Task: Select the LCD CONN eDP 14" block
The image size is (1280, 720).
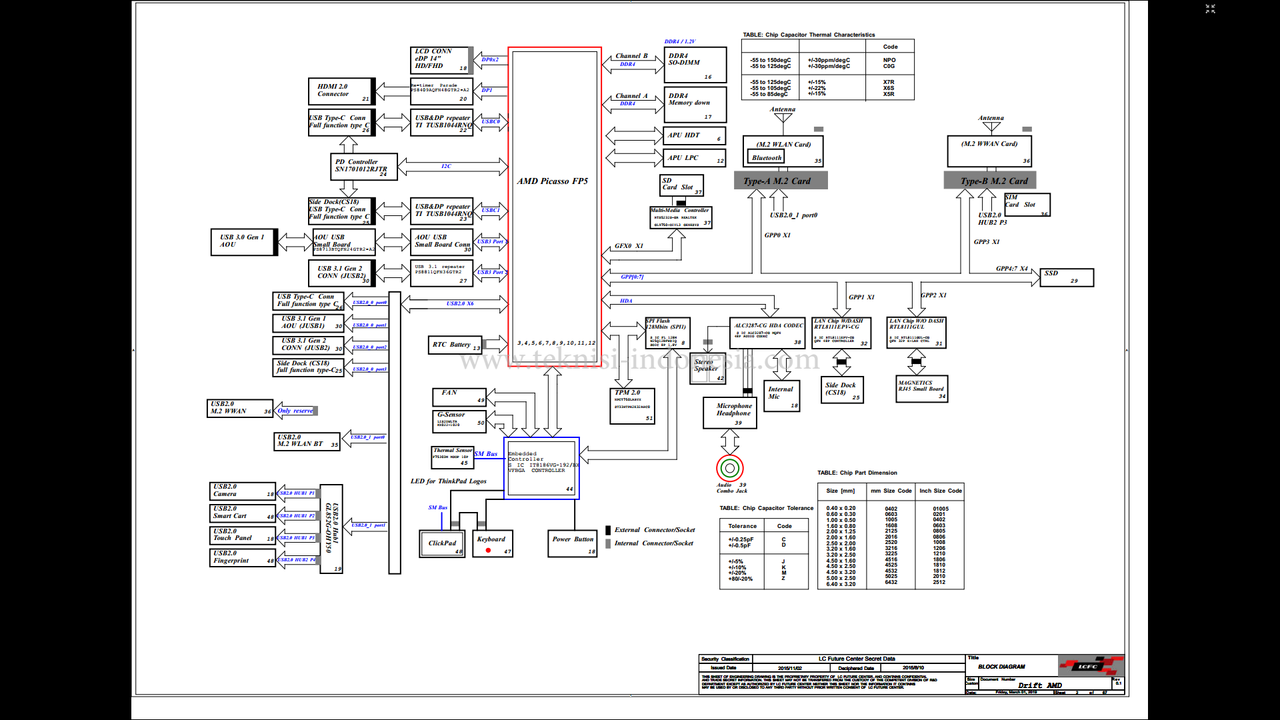Action: pyautogui.click(x=442, y=59)
